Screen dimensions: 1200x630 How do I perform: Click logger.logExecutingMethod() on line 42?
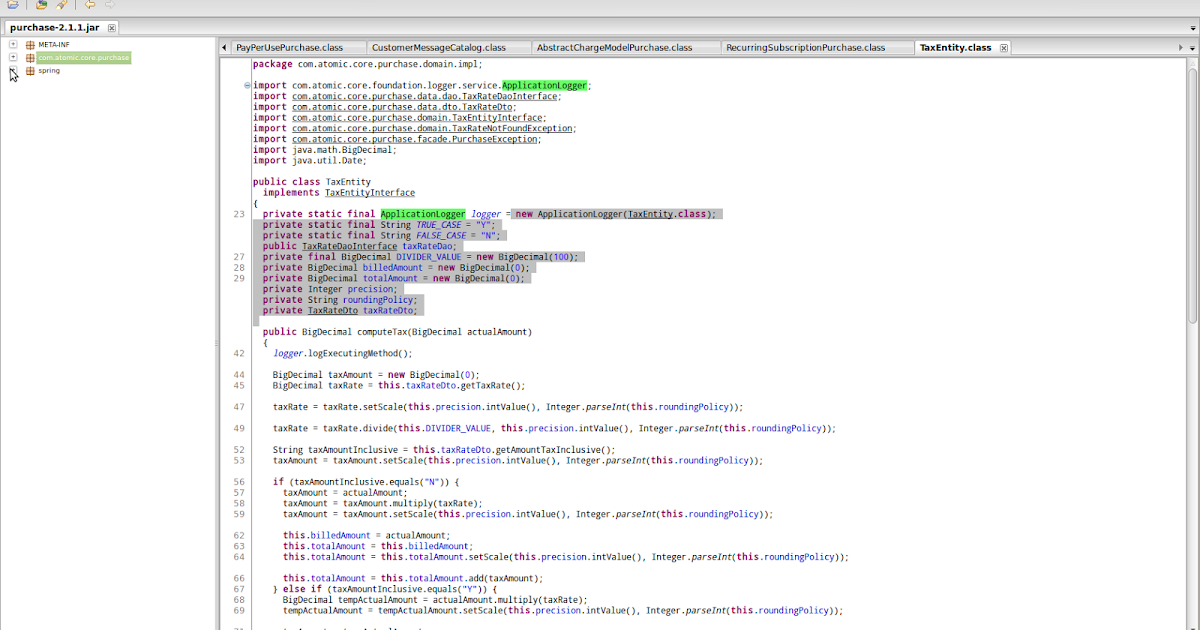[342, 353]
